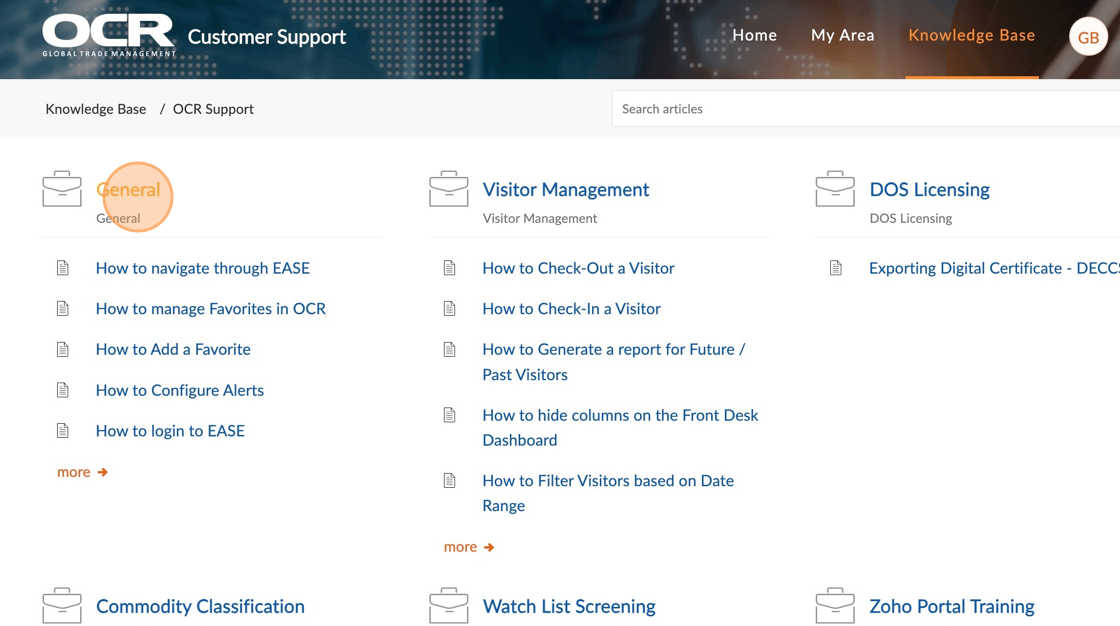Click the Zoho Portal Training briefcase icon
This screenshot has height=626, width=1120.
[x=835, y=605]
